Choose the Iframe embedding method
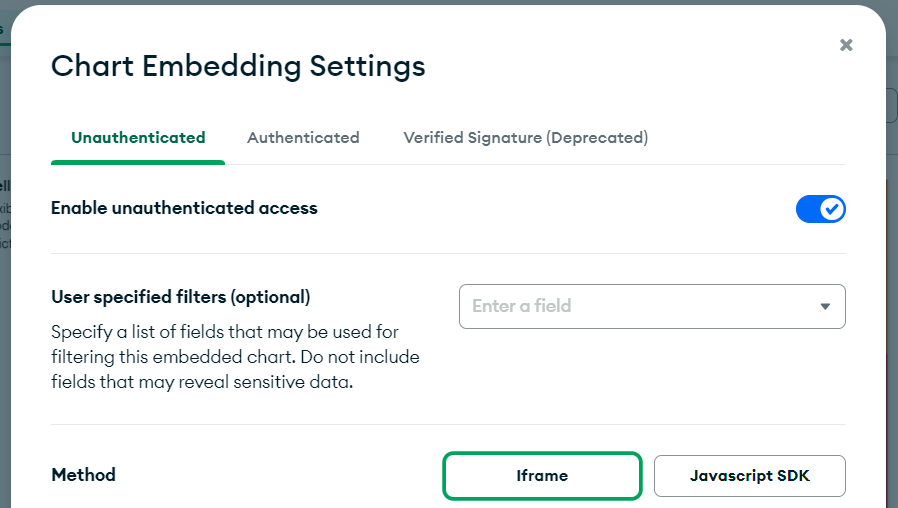Screen dimensions: 898x508 [x=542, y=476]
